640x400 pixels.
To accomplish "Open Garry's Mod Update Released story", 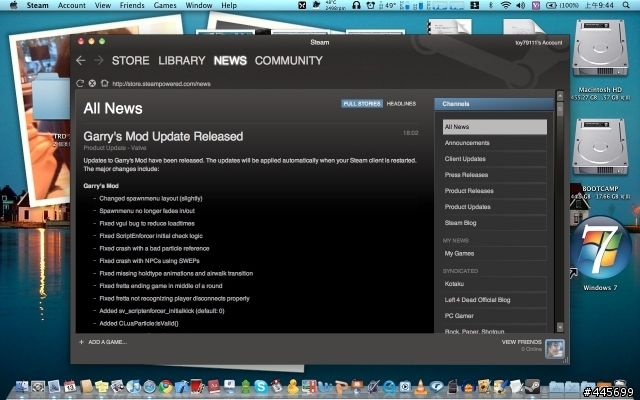I will click(163, 136).
